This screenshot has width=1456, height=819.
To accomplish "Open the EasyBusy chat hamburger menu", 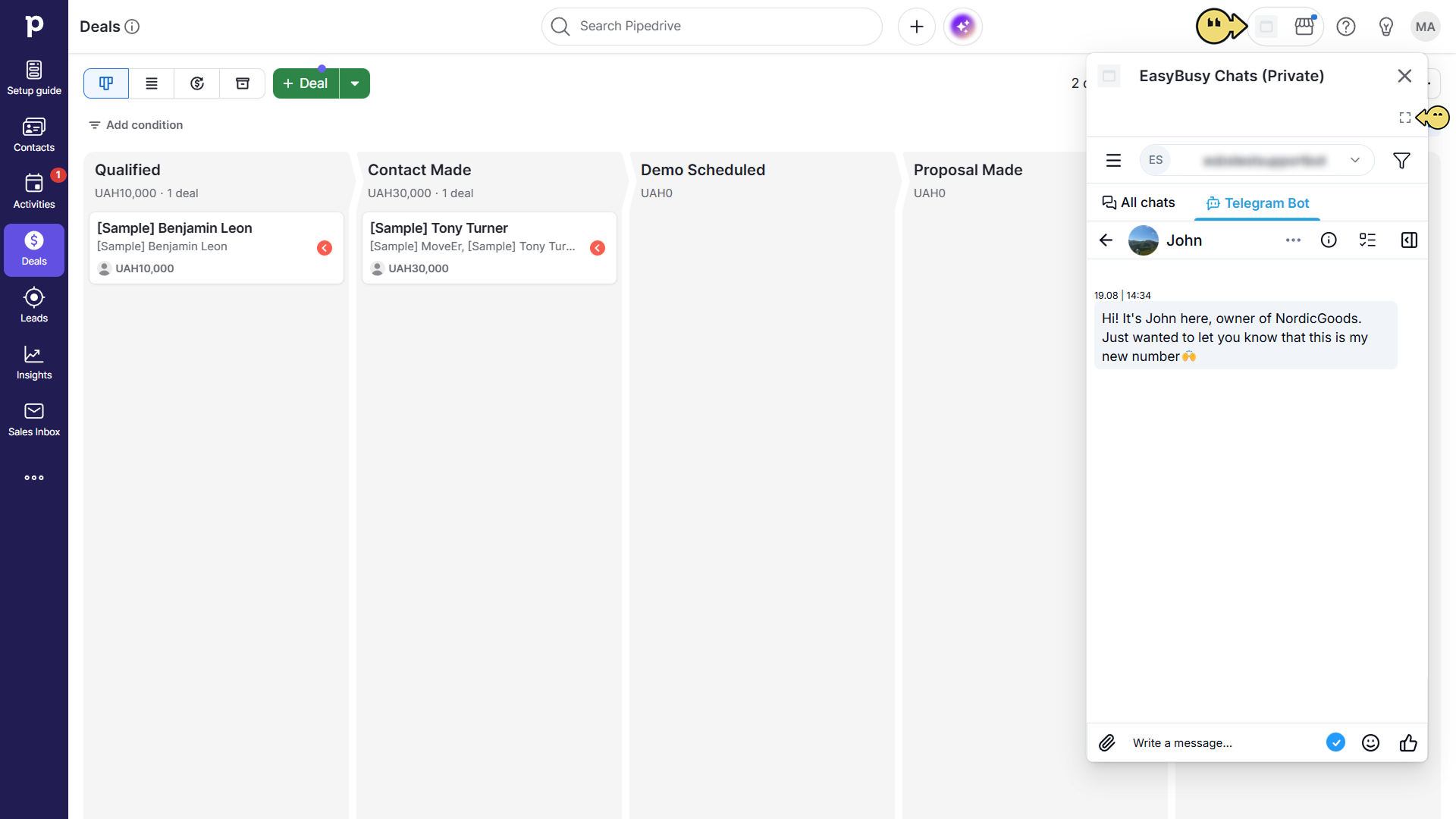I will pos(1113,160).
